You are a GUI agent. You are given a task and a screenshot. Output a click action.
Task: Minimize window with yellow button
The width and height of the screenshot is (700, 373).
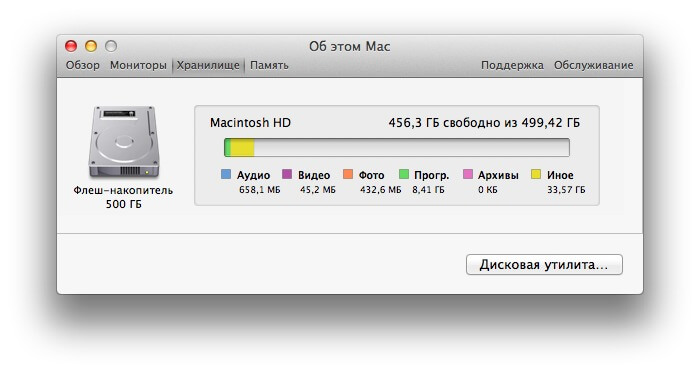(91, 46)
